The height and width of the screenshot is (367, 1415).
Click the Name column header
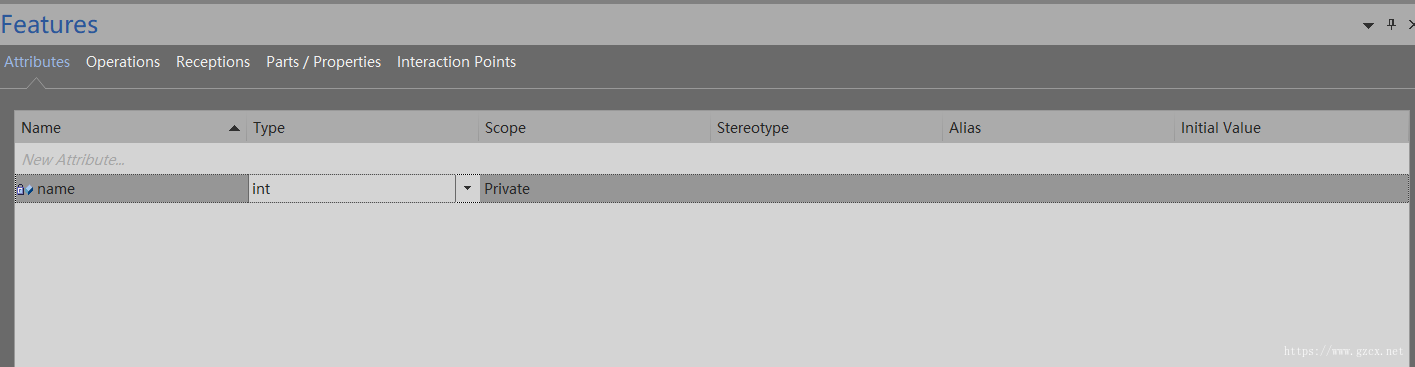tap(131, 128)
